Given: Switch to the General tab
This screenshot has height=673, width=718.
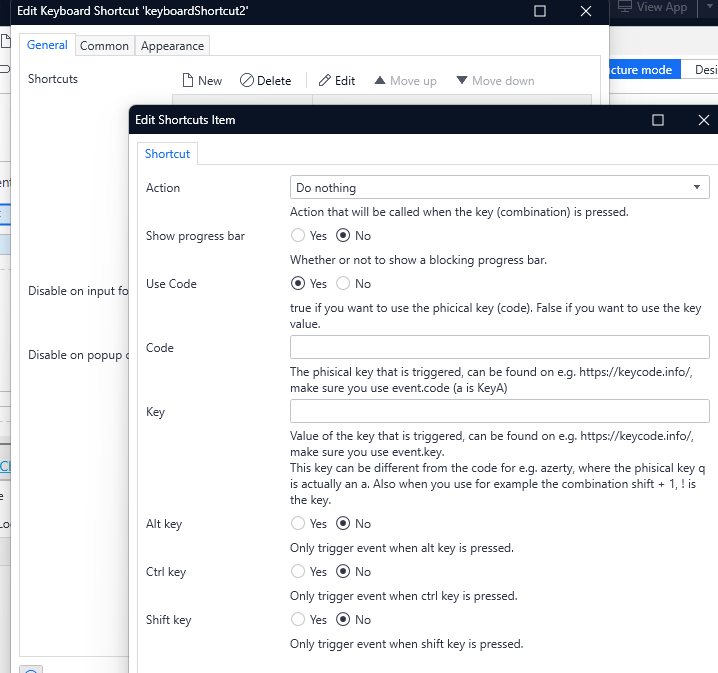Looking at the screenshot, I should 47,45.
